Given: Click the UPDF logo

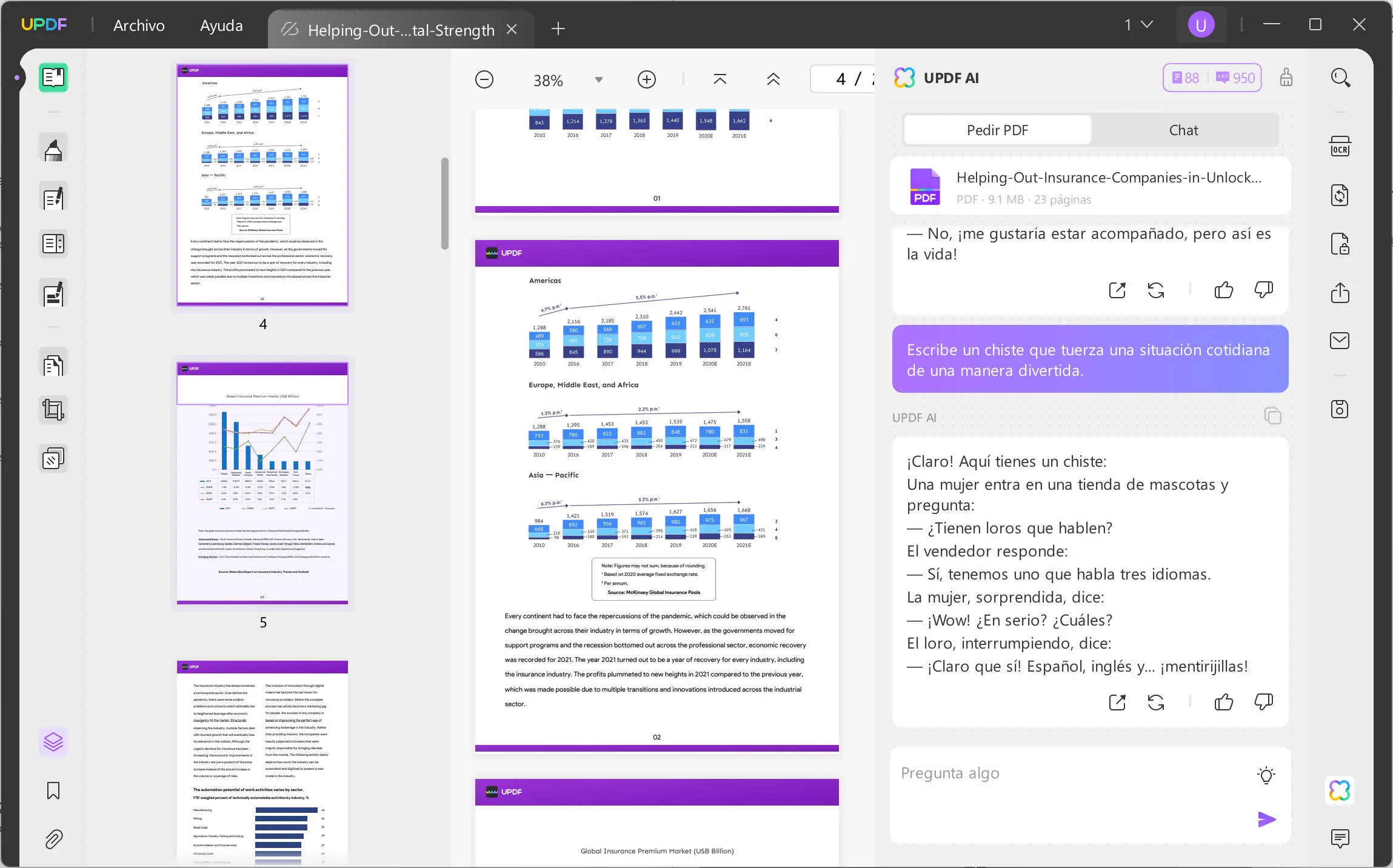Looking at the screenshot, I should [44, 24].
